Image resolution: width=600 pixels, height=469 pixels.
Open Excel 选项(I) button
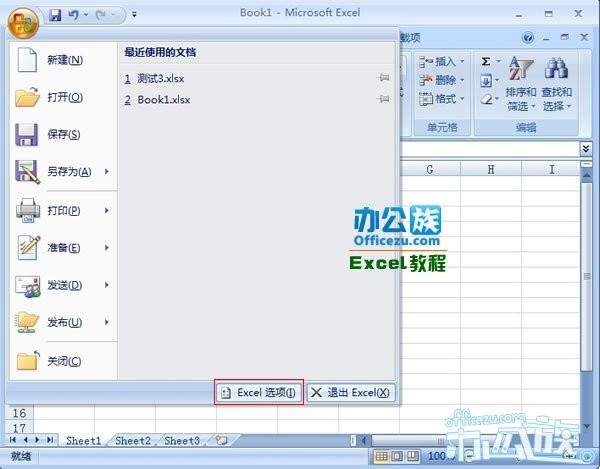coord(259,392)
